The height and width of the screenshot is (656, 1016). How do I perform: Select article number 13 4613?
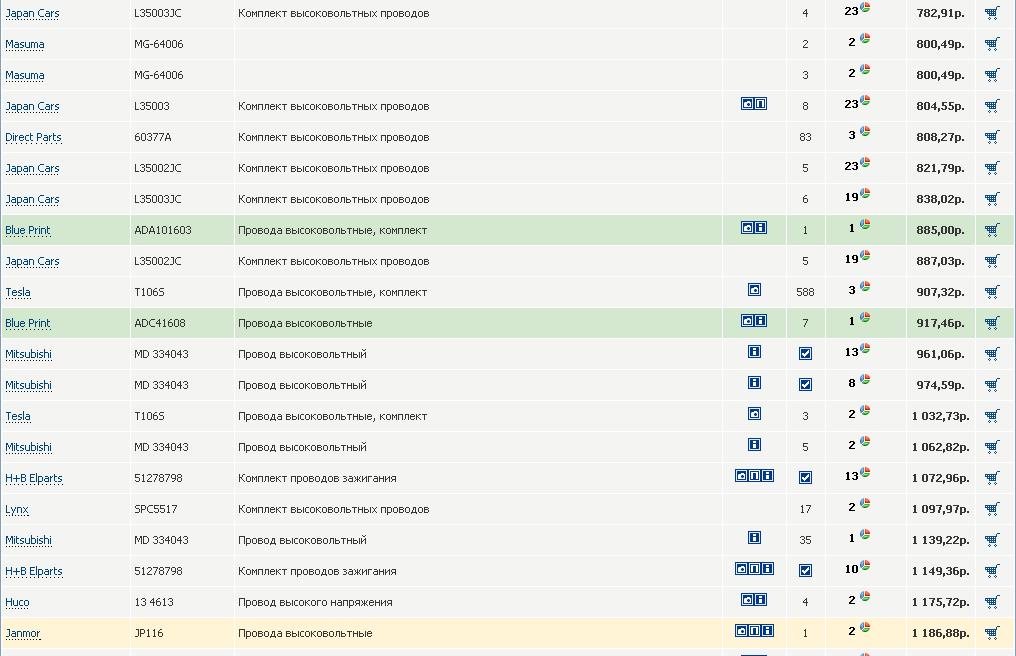tap(154, 602)
